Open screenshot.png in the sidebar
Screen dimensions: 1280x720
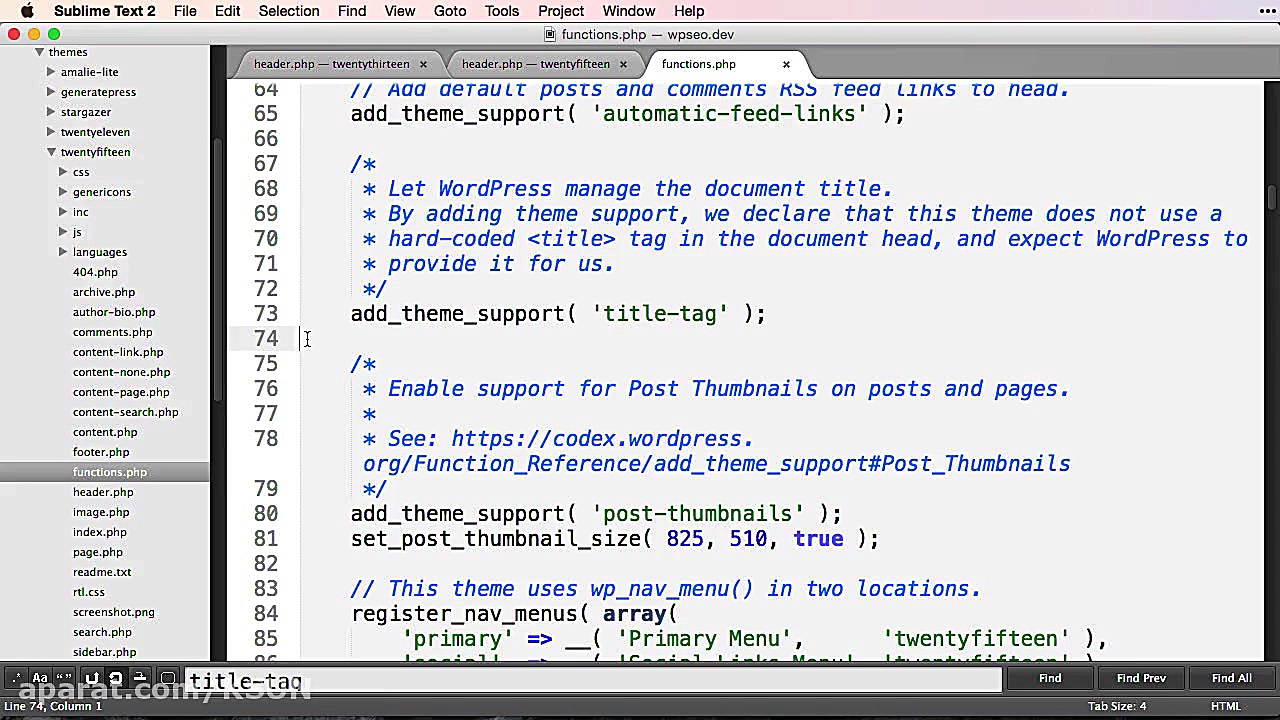coord(114,612)
